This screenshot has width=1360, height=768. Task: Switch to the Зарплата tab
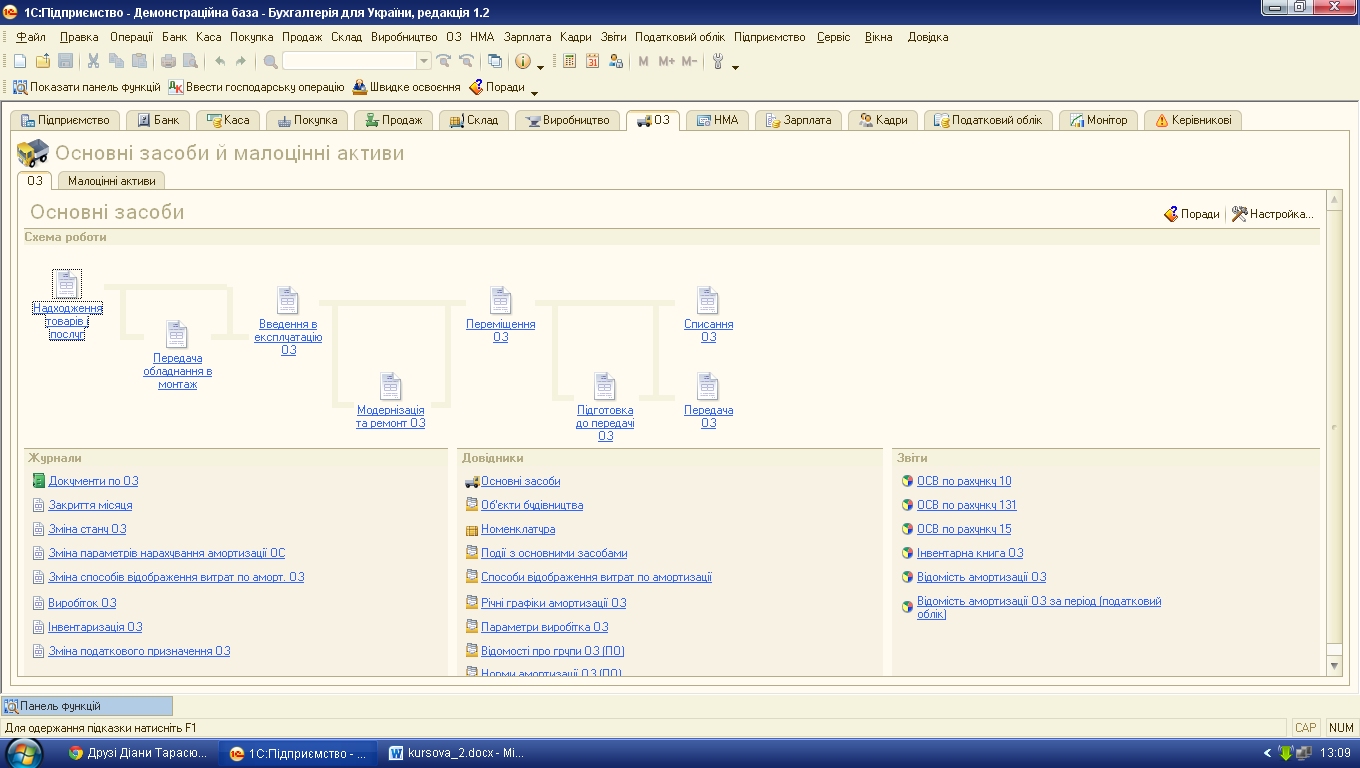click(799, 120)
